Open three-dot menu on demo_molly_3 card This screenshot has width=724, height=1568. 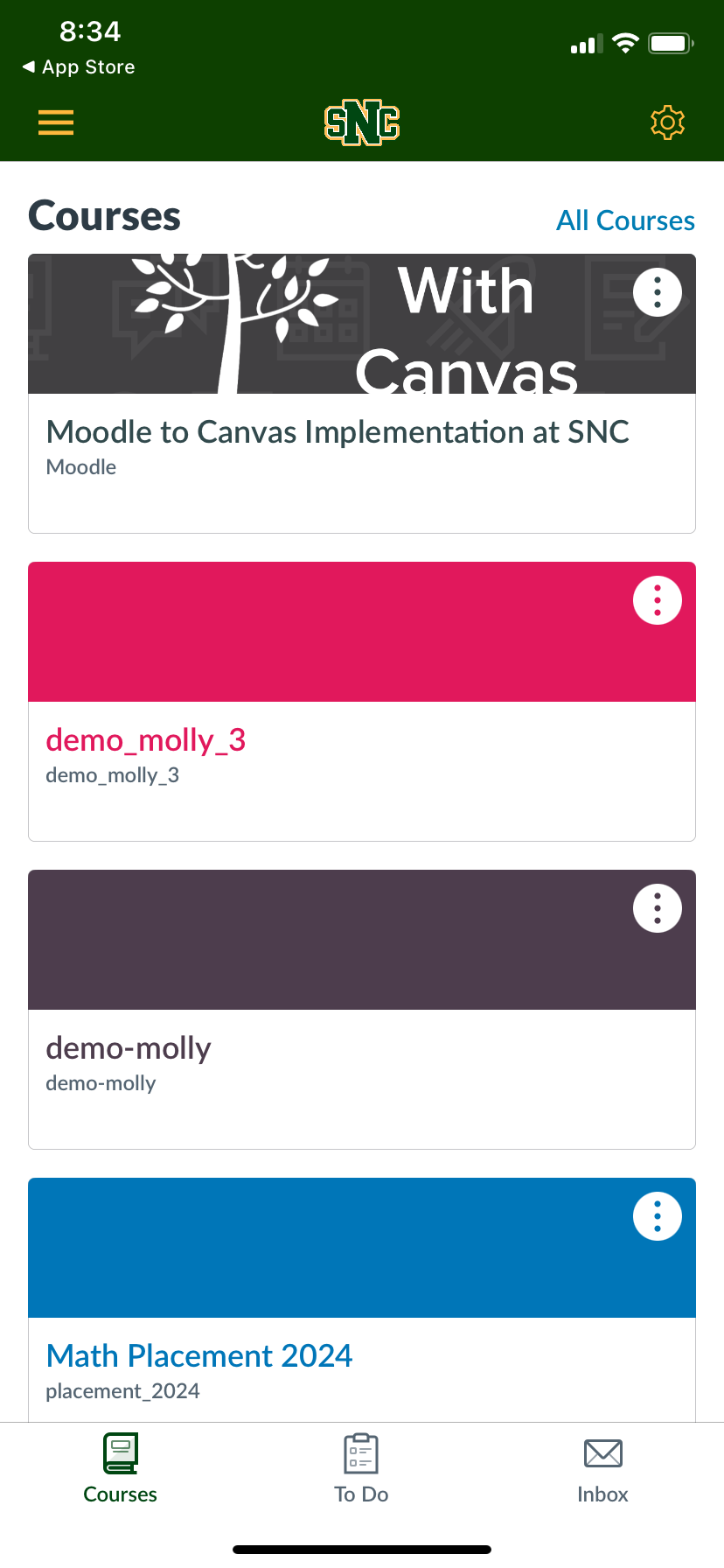(658, 600)
